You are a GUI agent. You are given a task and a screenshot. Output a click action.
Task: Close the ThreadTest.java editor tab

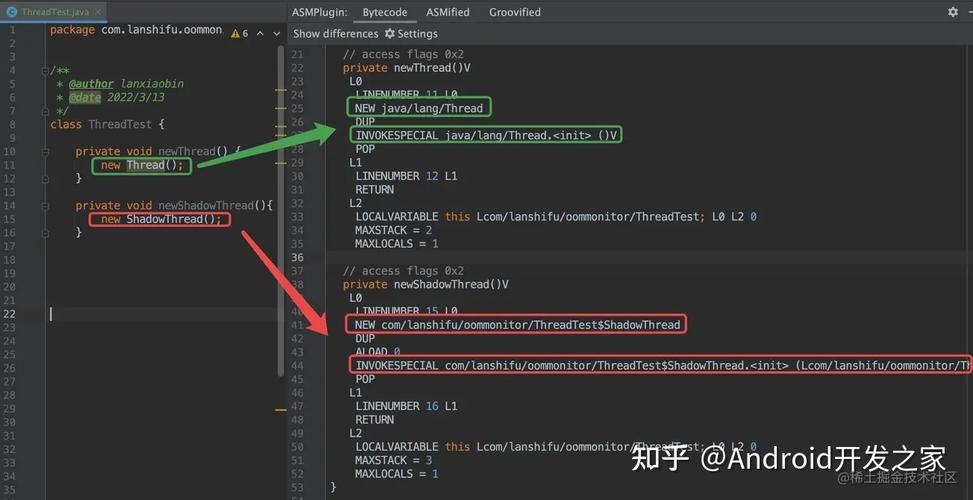(x=98, y=12)
